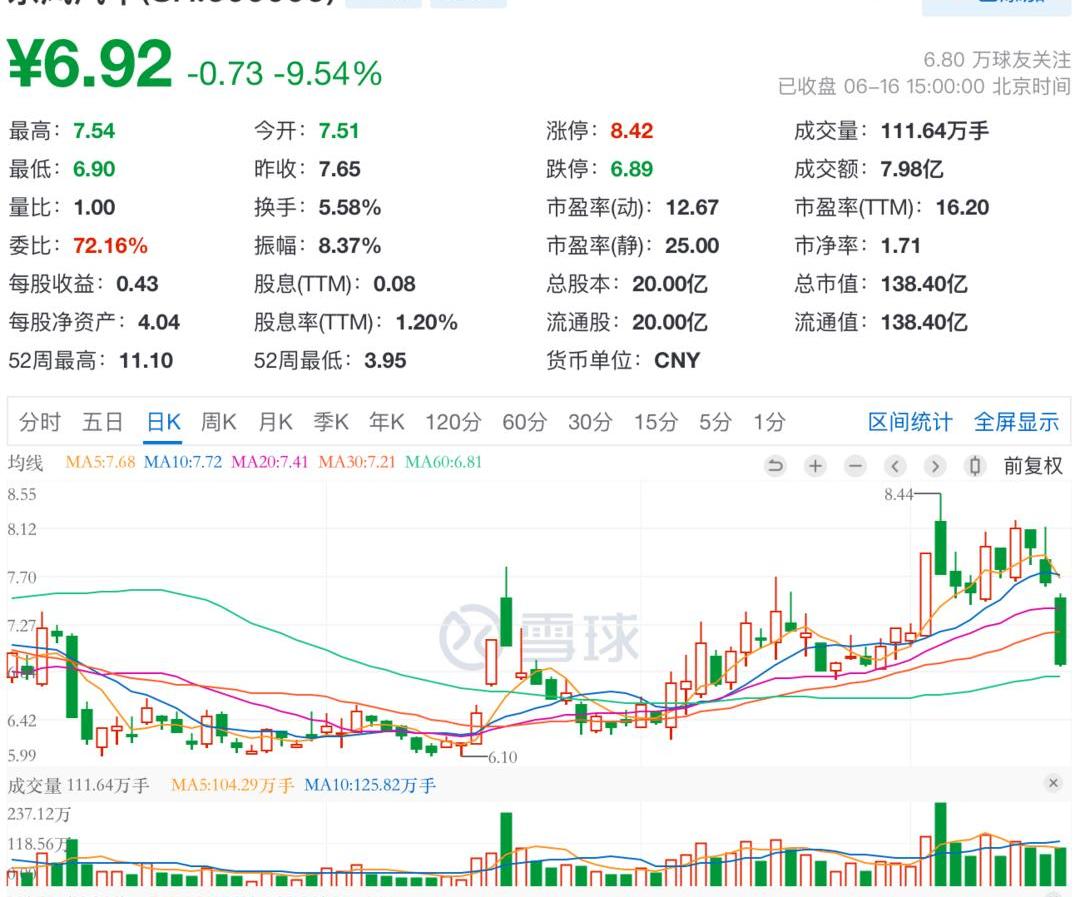Switch to 5分 chart tab
The height and width of the screenshot is (897, 1080).
pyautogui.click(x=715, y=422)
